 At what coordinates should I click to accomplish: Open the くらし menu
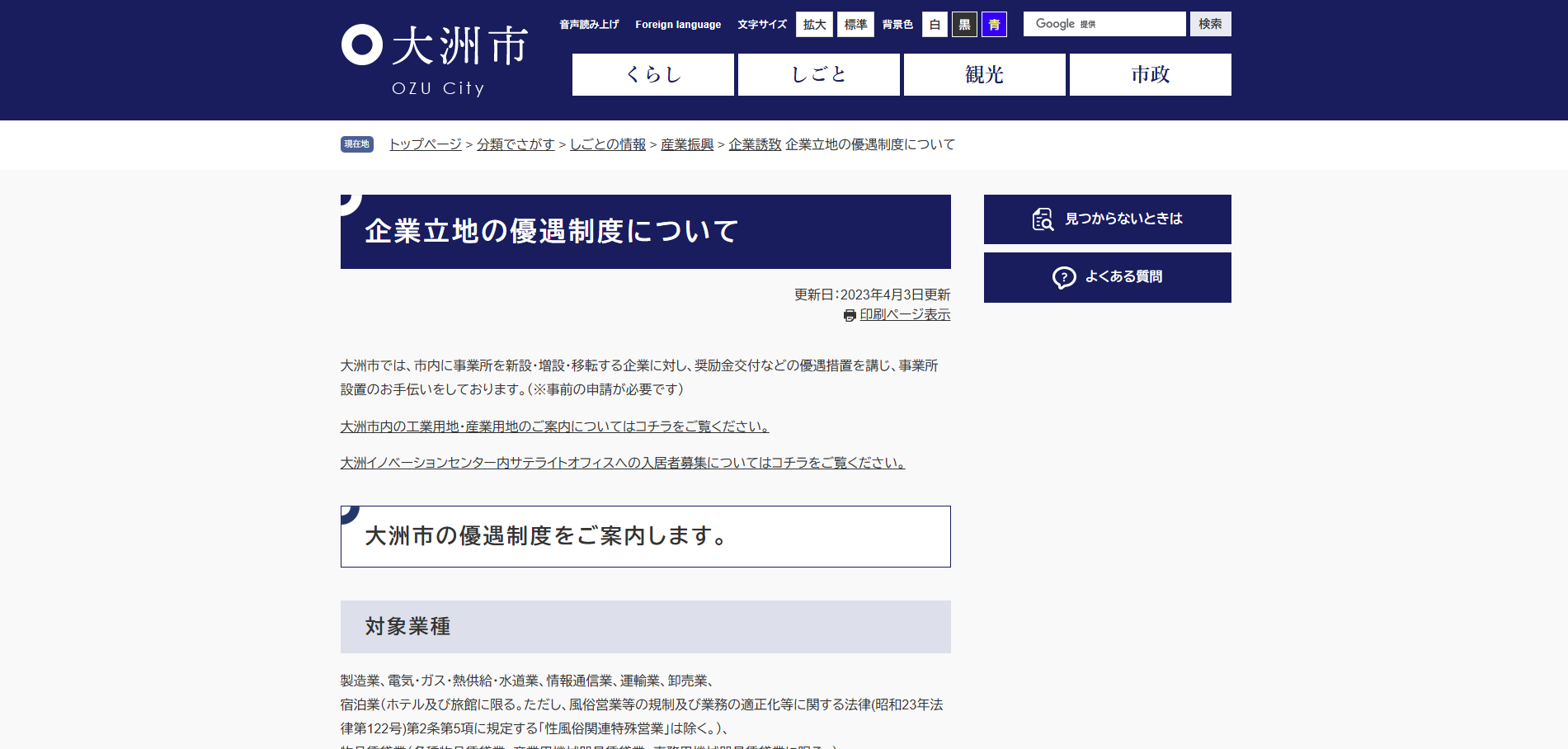pos(653,75)
